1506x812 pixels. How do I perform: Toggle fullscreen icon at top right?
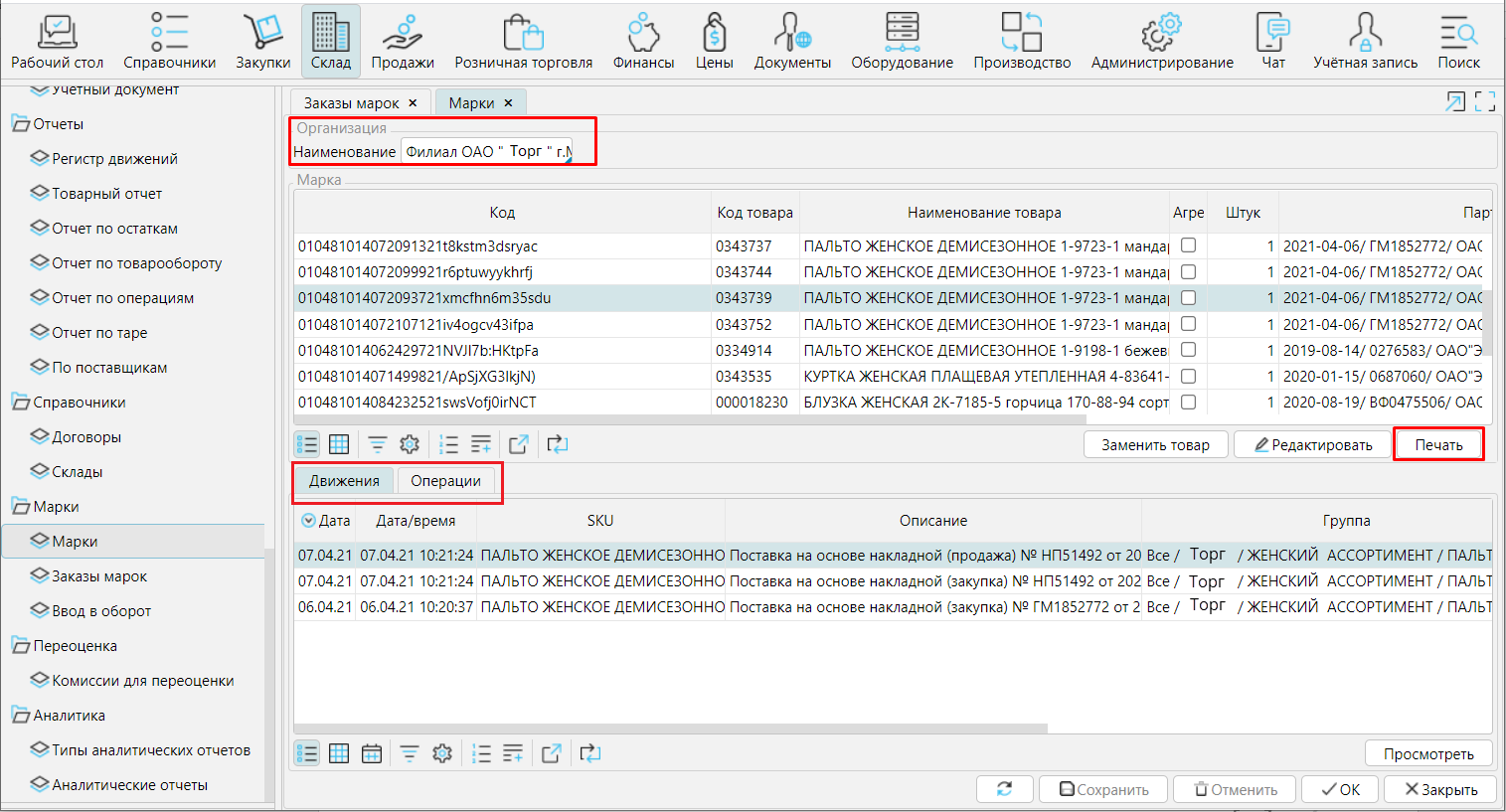(1485, 101)
